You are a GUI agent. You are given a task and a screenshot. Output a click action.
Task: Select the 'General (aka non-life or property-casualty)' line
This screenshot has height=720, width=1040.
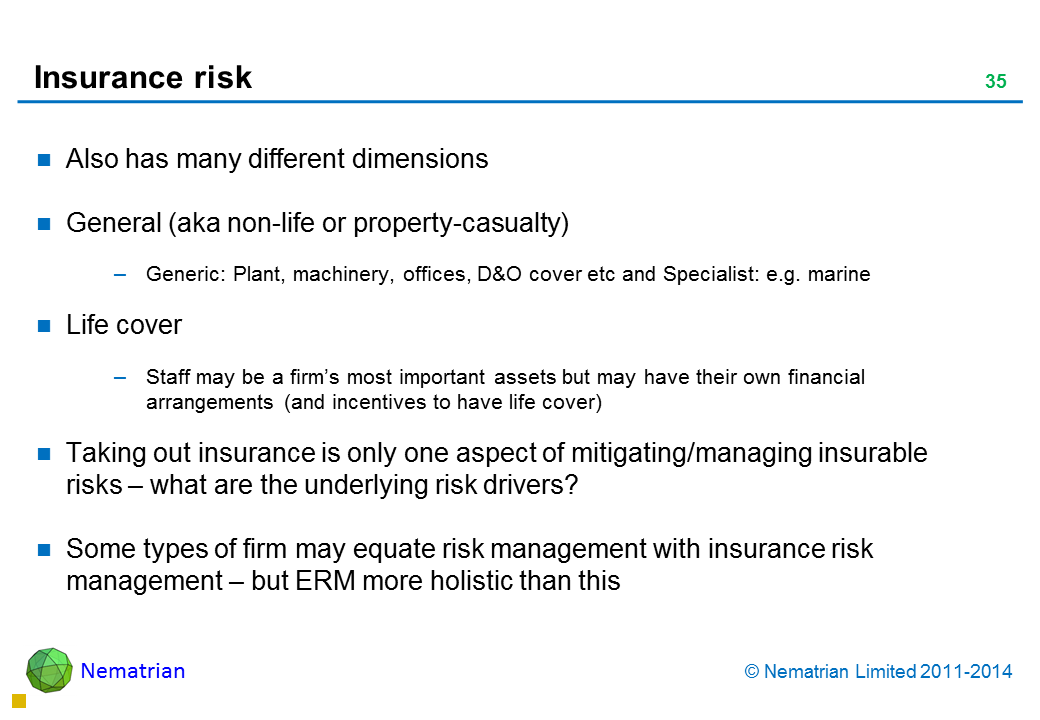(x=317, y=223)
